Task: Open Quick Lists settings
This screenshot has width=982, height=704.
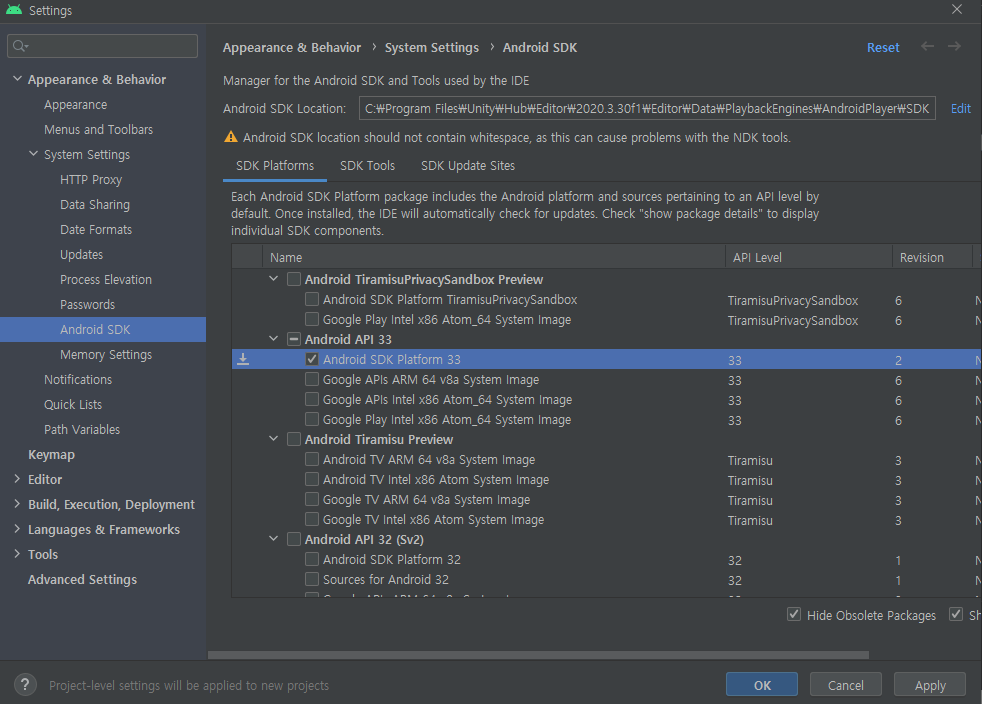Action: pos(73,405)
